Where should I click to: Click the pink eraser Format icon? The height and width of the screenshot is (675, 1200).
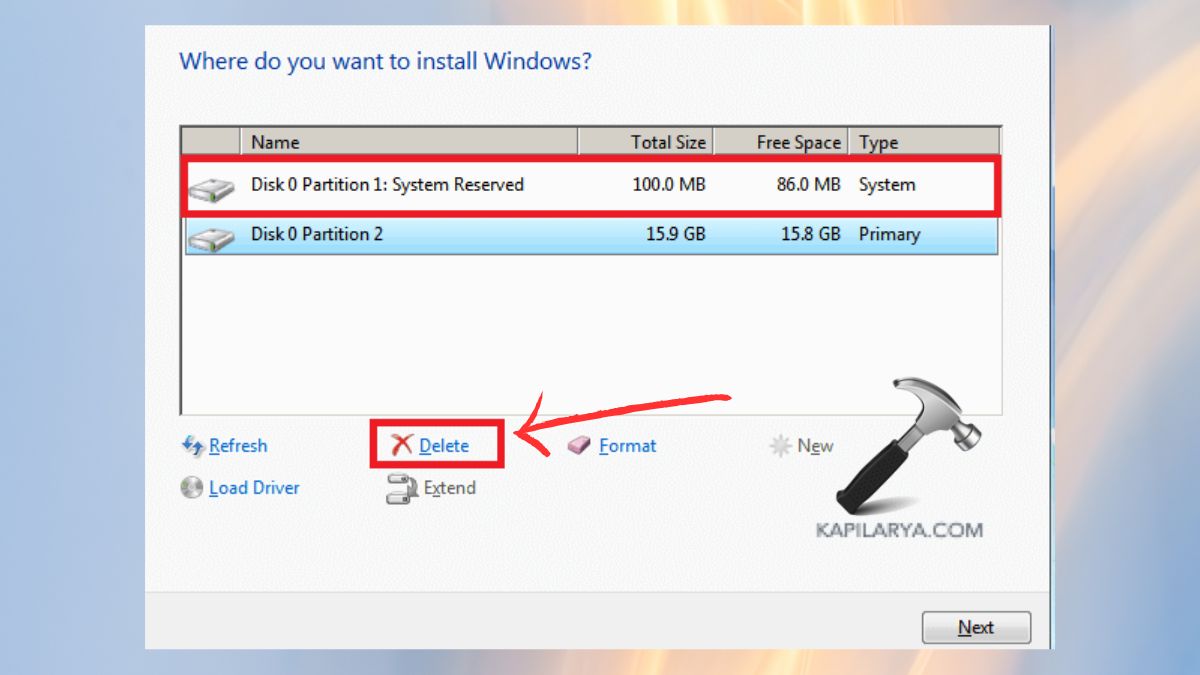(x=579, y=446)
